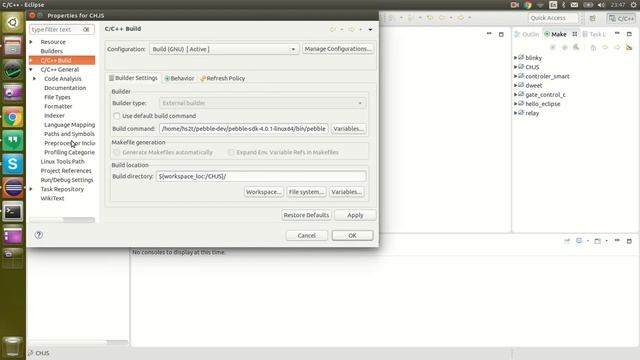The image size is (640, 360).
Task: Click Manage Configurations button
Action: click(x=338, y=49)
